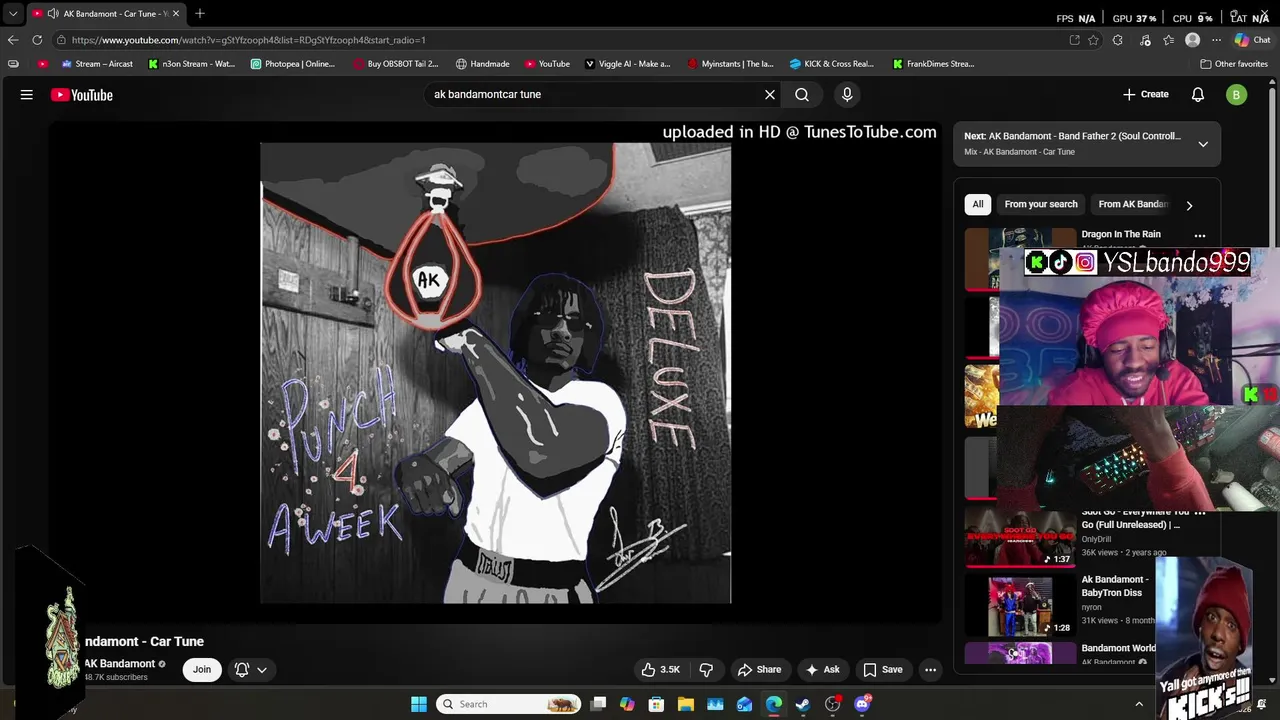Open page in app icon in address bar
The width and height of the screenshot is (1280, 720).
pos(1074,40)
